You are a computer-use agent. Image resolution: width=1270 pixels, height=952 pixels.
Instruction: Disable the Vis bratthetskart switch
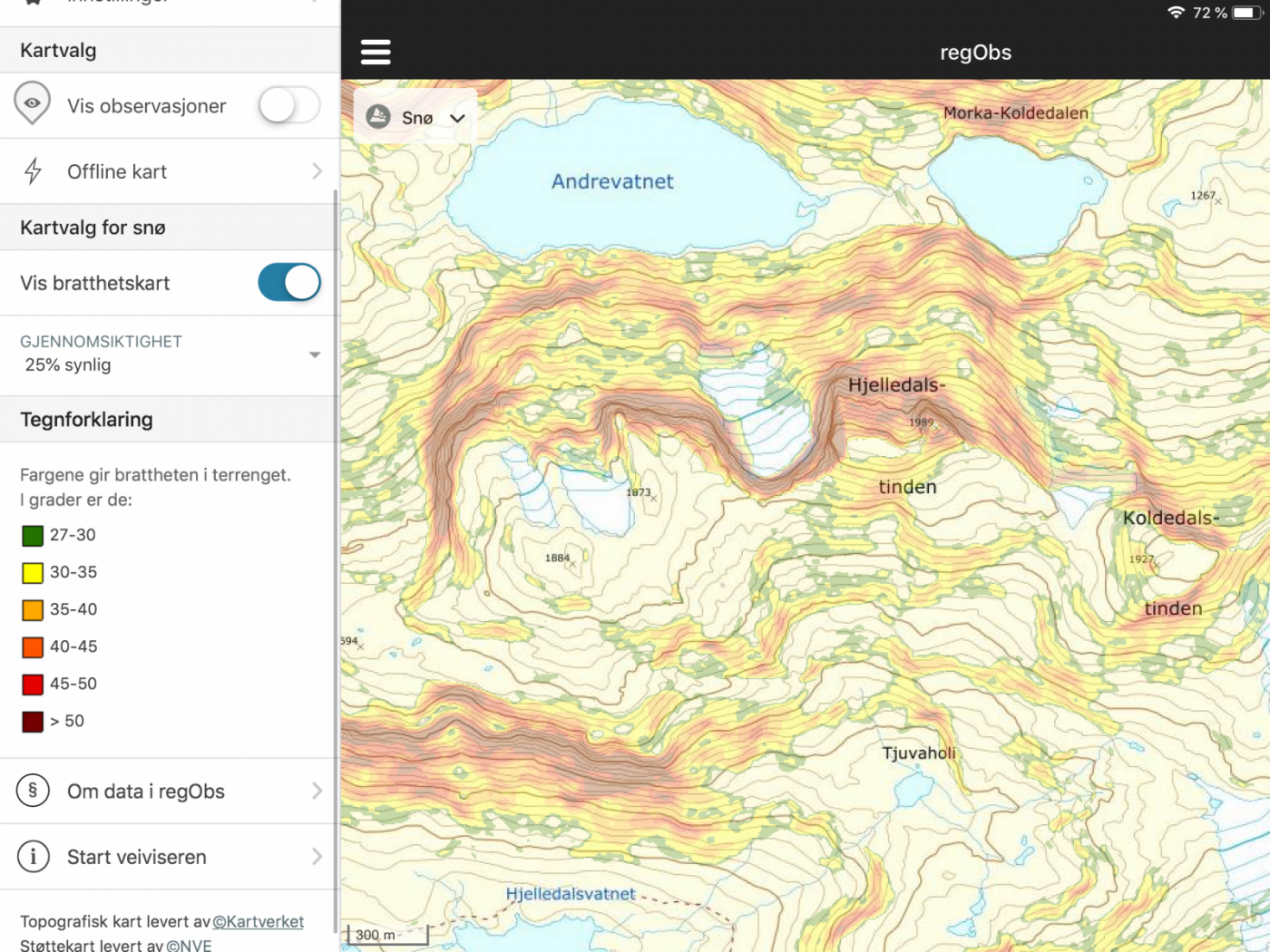[x=288, y=282]
